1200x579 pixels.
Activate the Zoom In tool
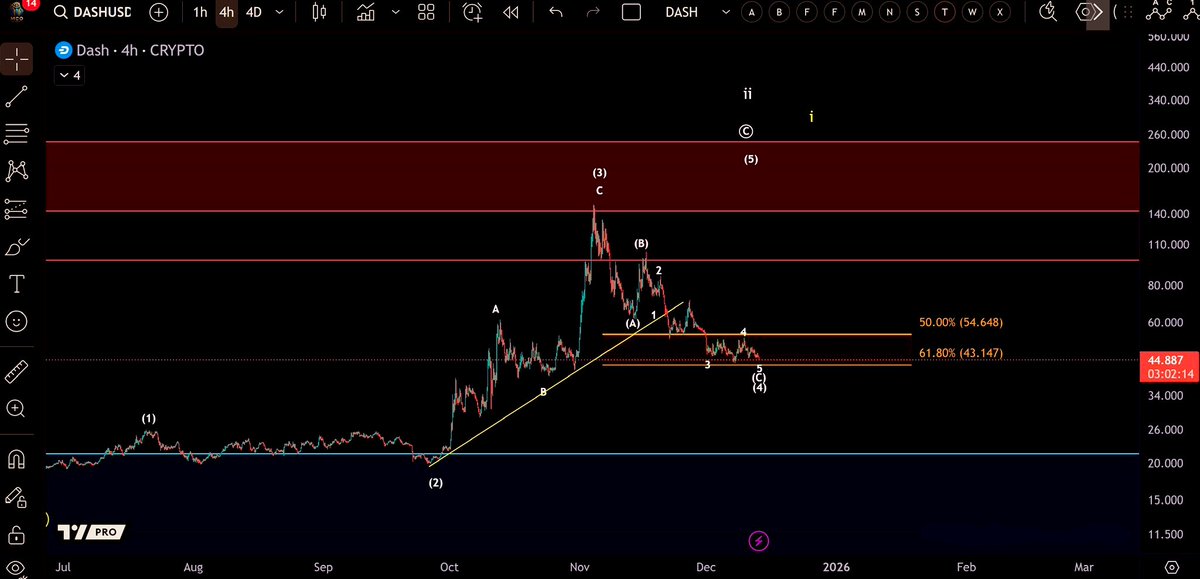pyautogui.click(x=16, y=408)
